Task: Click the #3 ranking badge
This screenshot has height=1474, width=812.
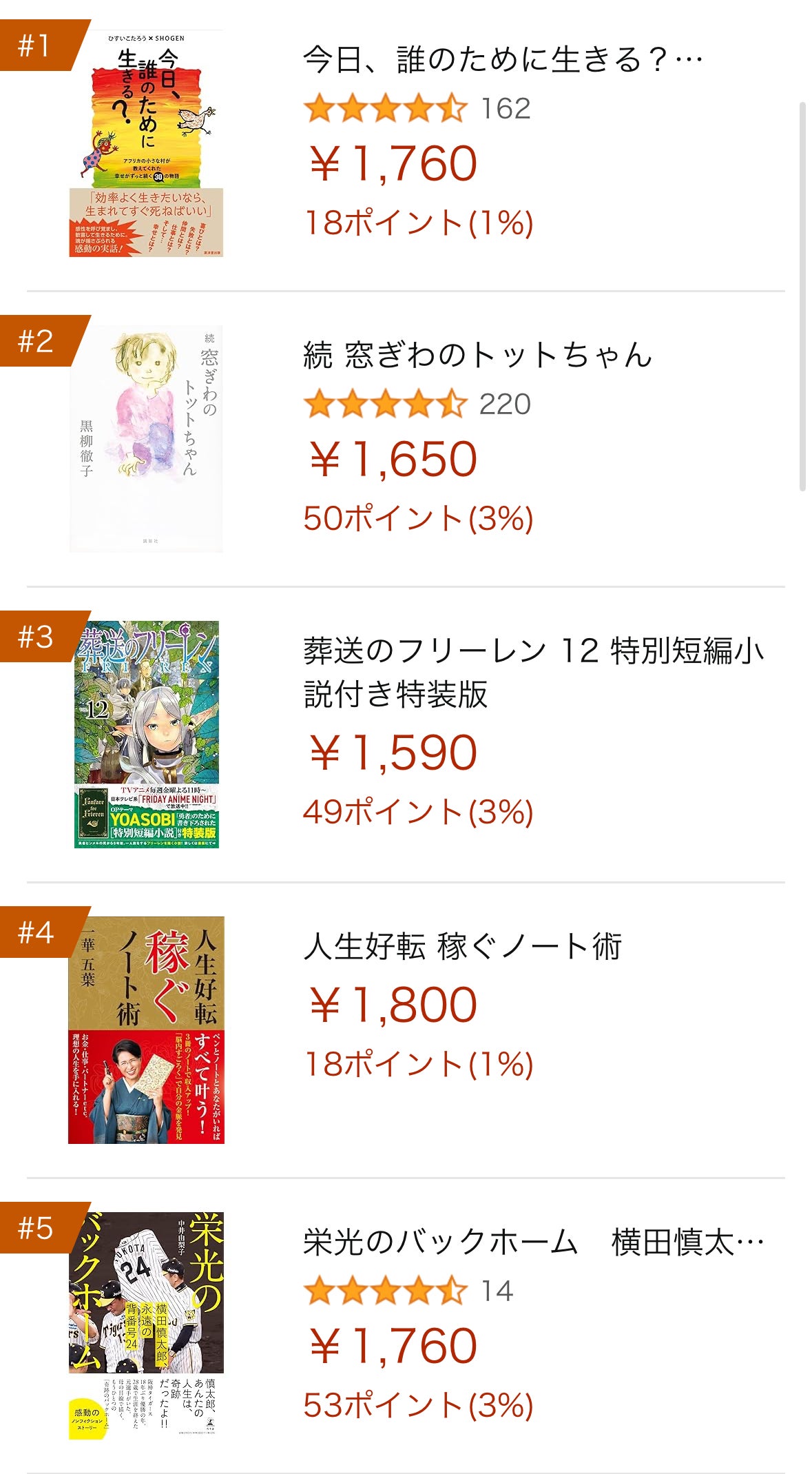Action: [37, 637]
